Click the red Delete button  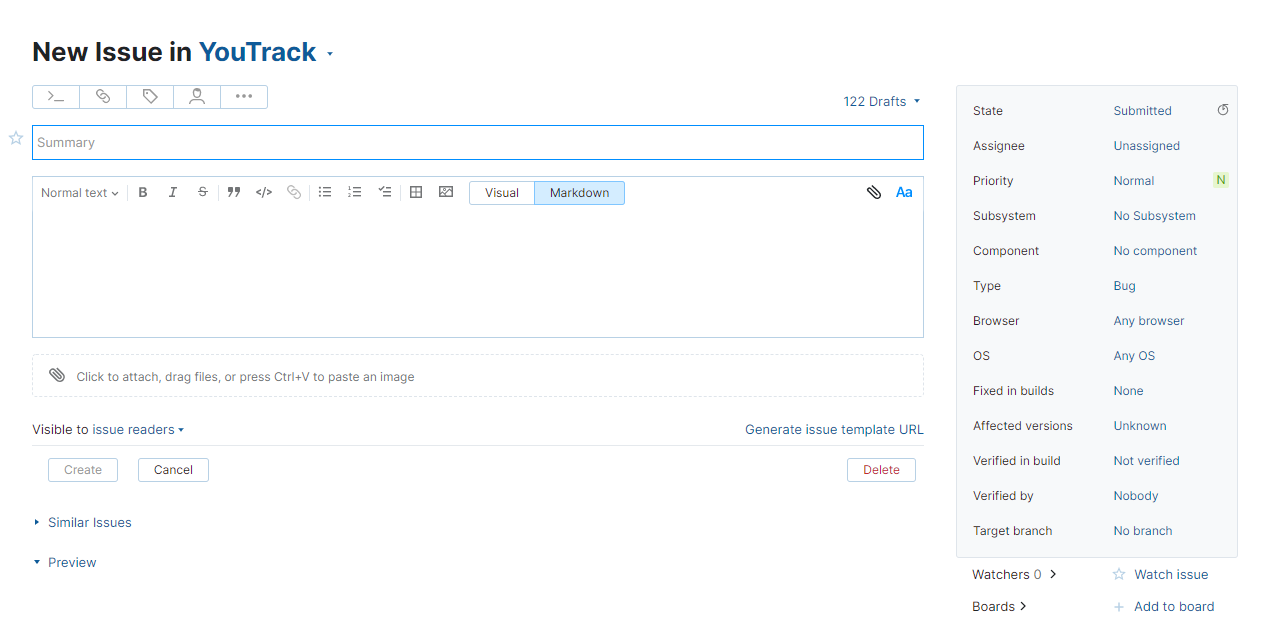[881, 470]
